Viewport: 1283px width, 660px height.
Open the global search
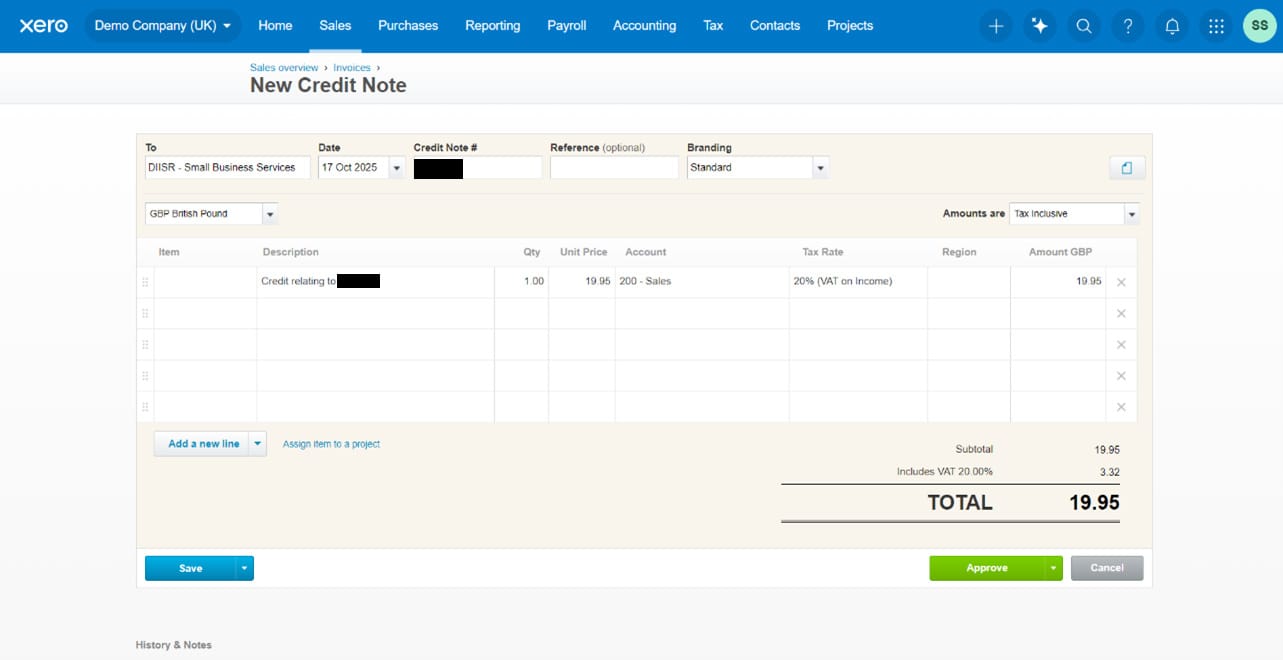(1084, 26)
